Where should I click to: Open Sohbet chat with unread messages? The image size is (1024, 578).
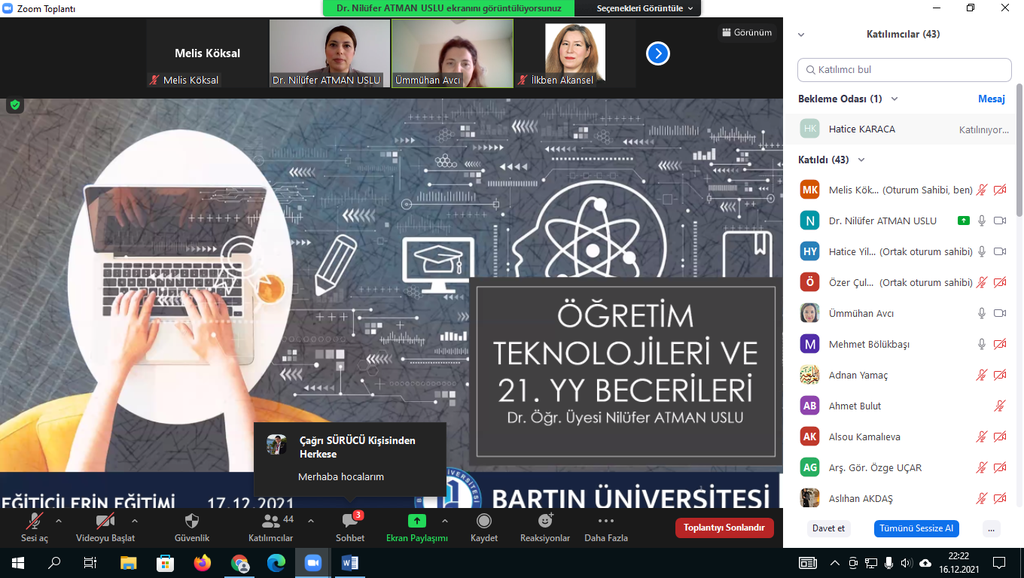[350, 521]
